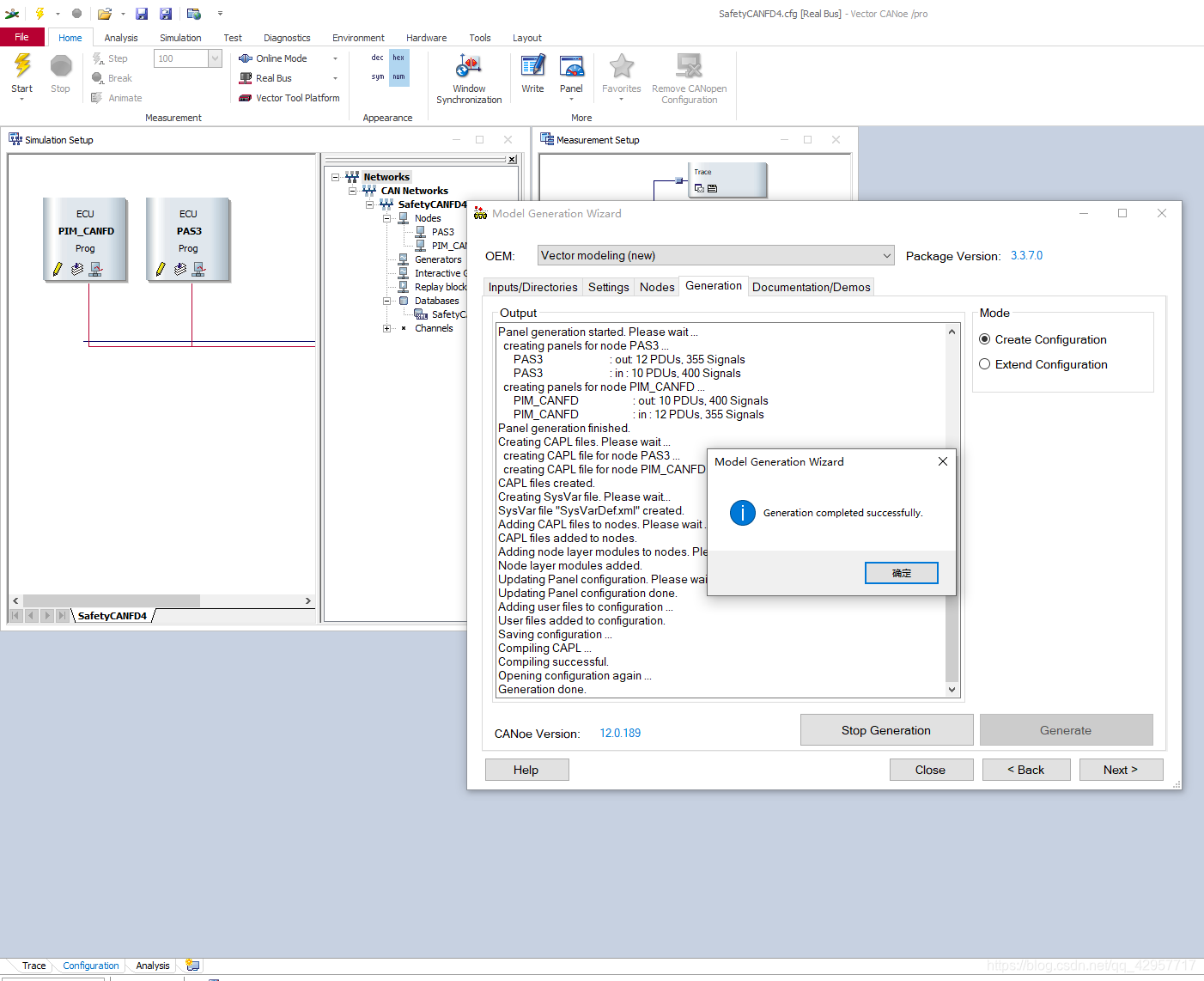Click the Favorites star icon
Screen dimensions: 1204x981
[x=622, y=66]
